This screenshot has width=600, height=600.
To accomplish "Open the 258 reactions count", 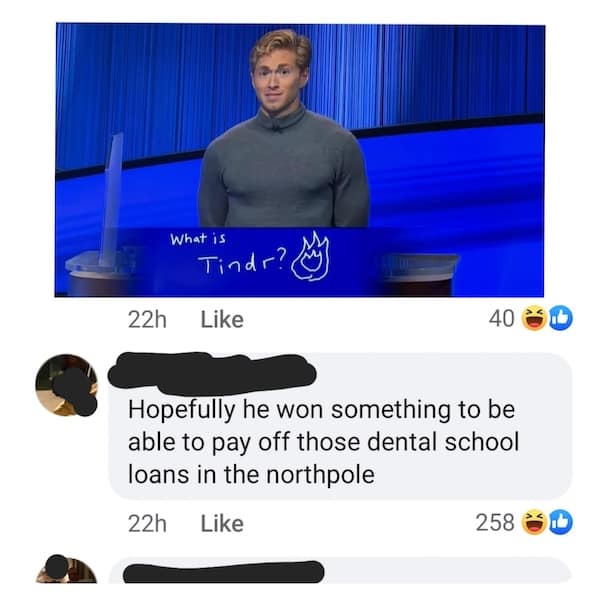I will point(495,522).
